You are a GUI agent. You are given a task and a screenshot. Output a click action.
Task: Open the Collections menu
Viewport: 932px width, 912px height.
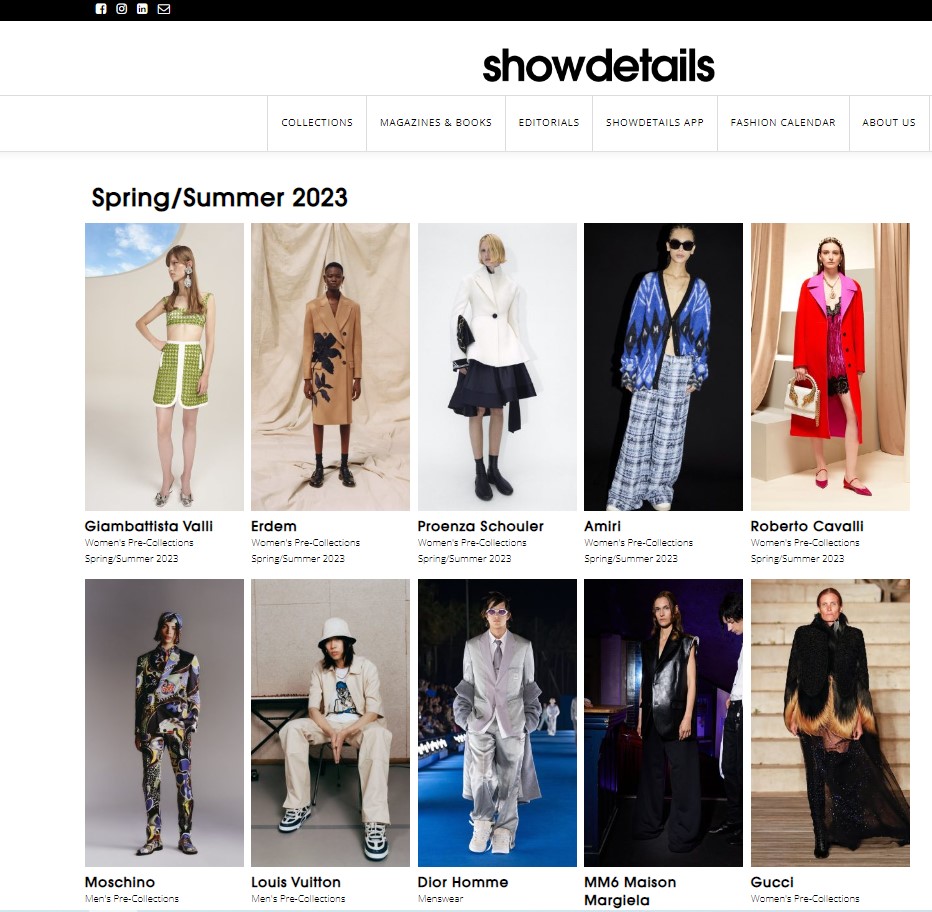[x=317, y=122]
